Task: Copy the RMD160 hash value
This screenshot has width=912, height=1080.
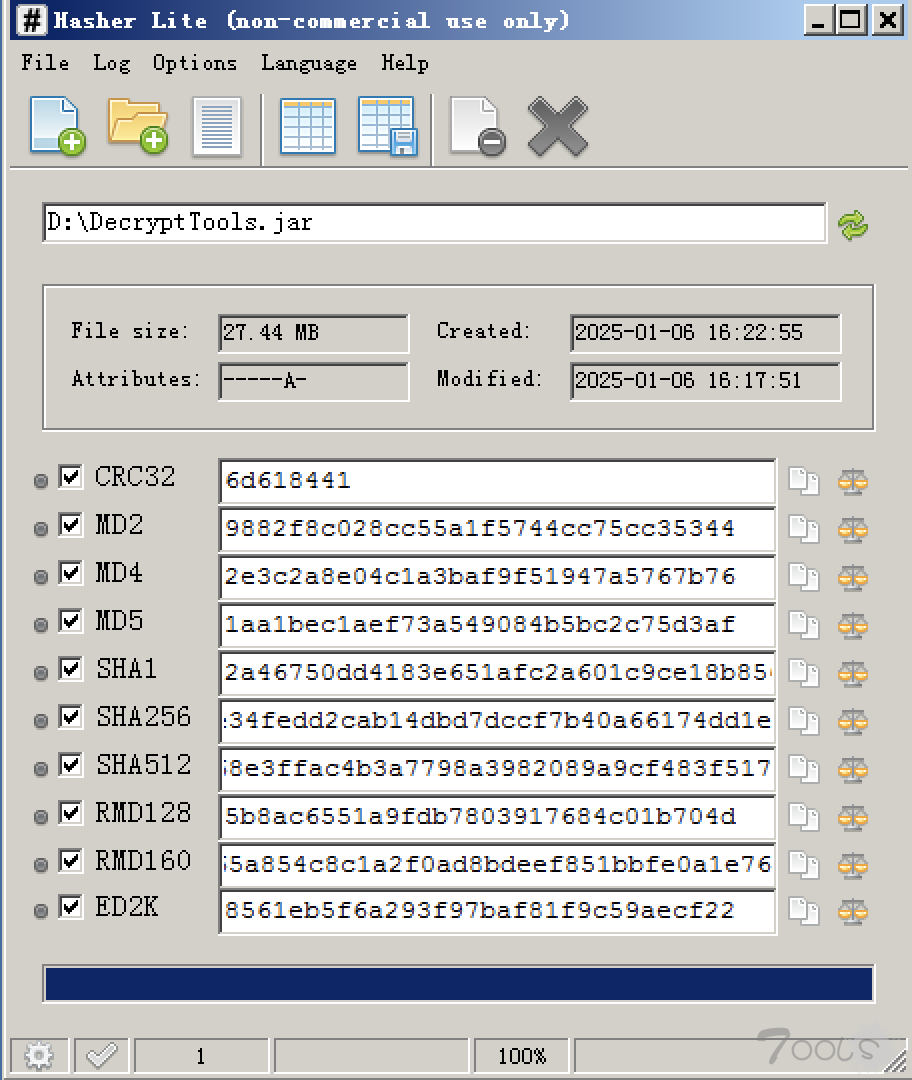Action: click(x=803, y=864)
